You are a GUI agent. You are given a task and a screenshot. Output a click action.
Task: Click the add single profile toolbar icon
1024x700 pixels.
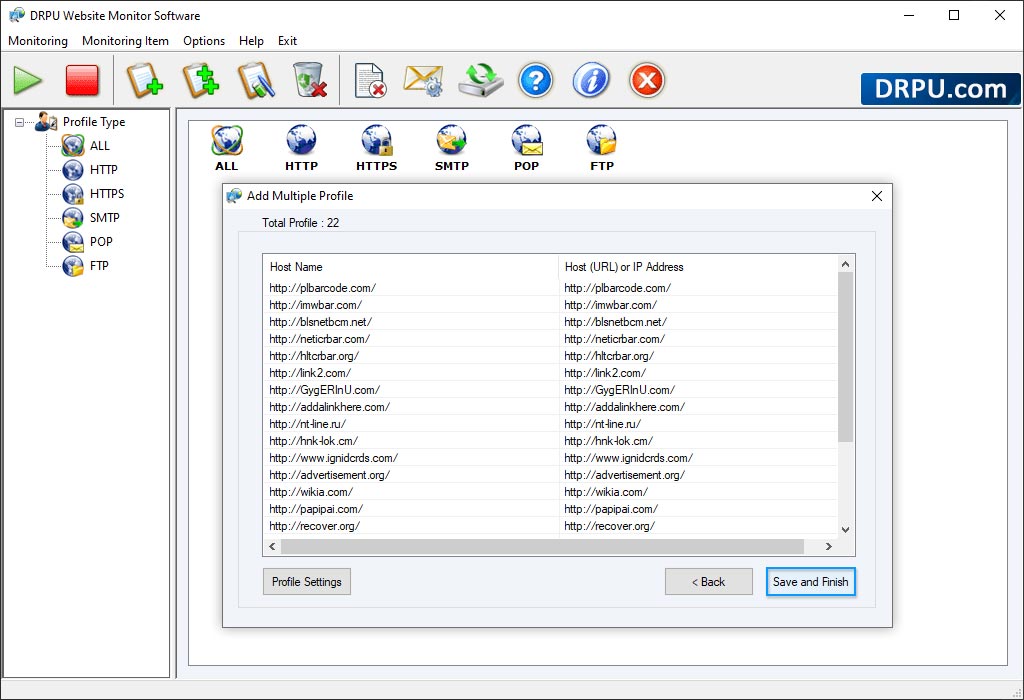click(144, 81)
